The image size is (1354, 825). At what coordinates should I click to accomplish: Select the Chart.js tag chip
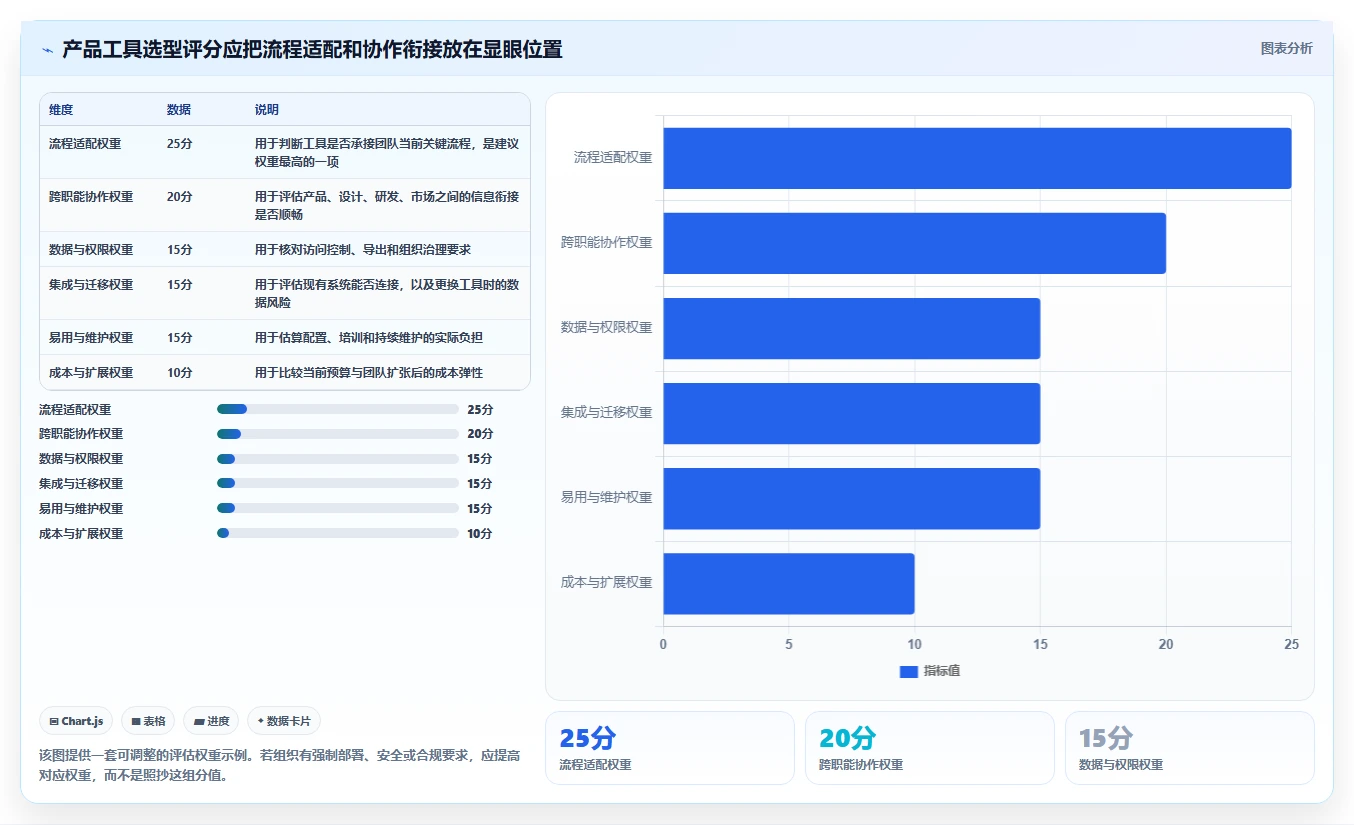click(x=76, y=721)
